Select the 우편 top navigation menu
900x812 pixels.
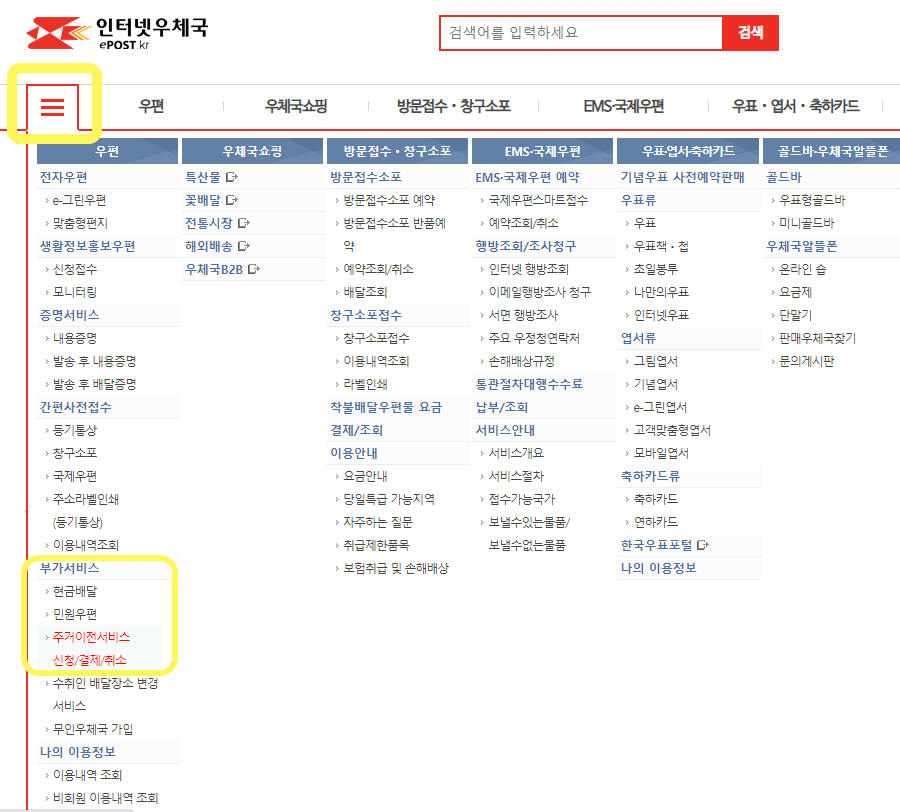coord(152,106)
